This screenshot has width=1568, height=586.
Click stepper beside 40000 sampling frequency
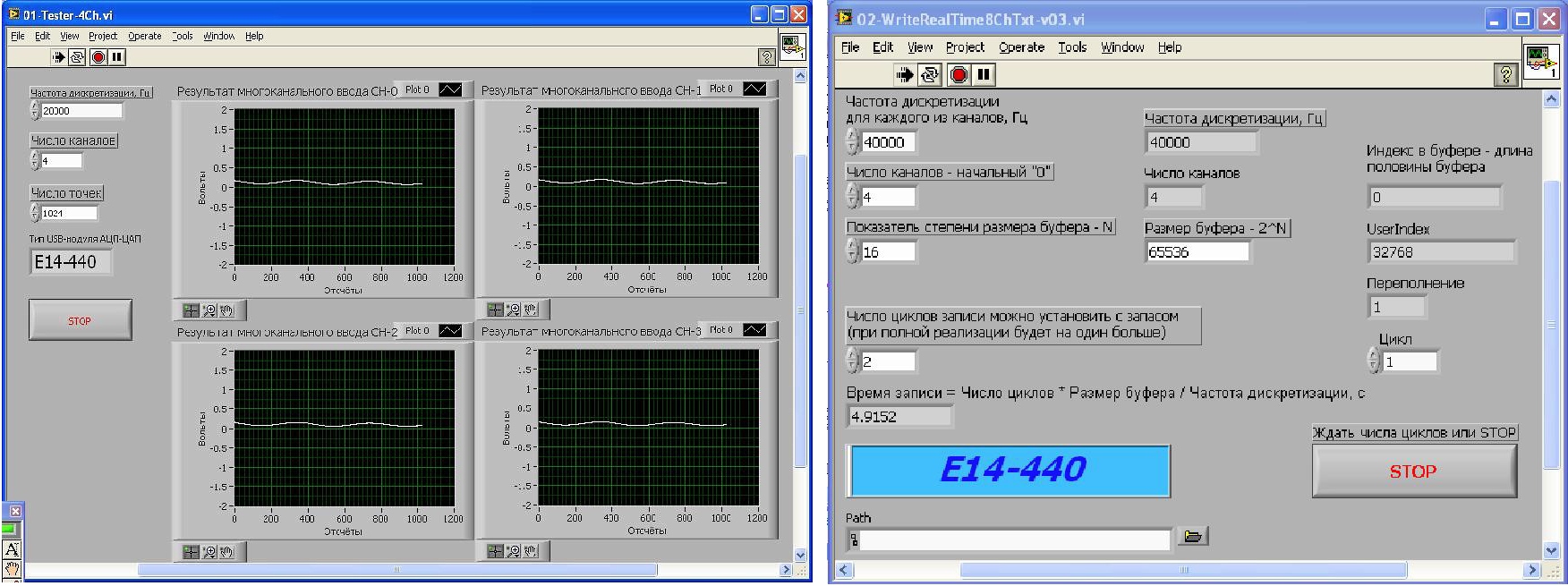tap(853, 141)
